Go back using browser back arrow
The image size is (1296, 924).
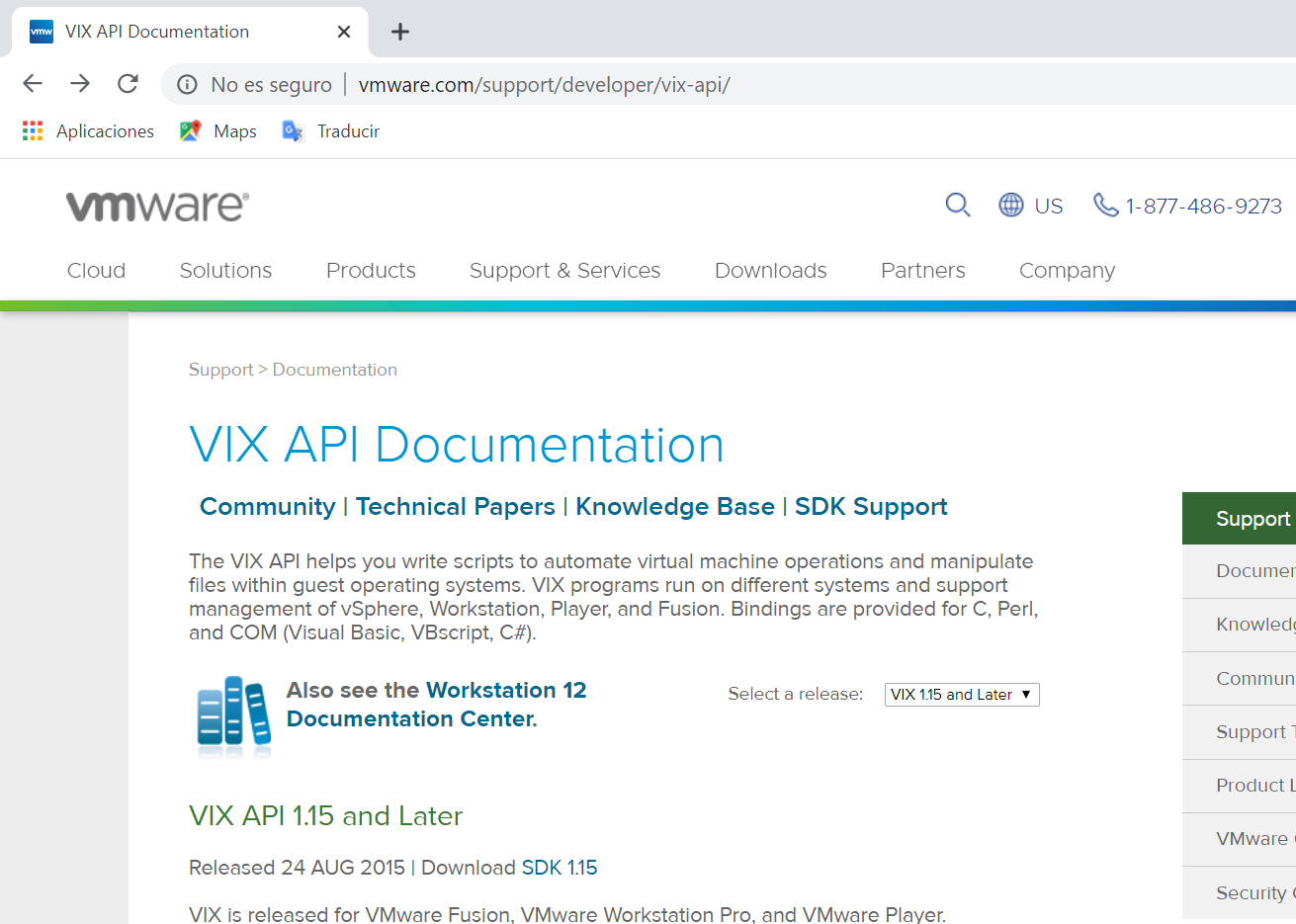pyautogui.click(x=33, y=84)
